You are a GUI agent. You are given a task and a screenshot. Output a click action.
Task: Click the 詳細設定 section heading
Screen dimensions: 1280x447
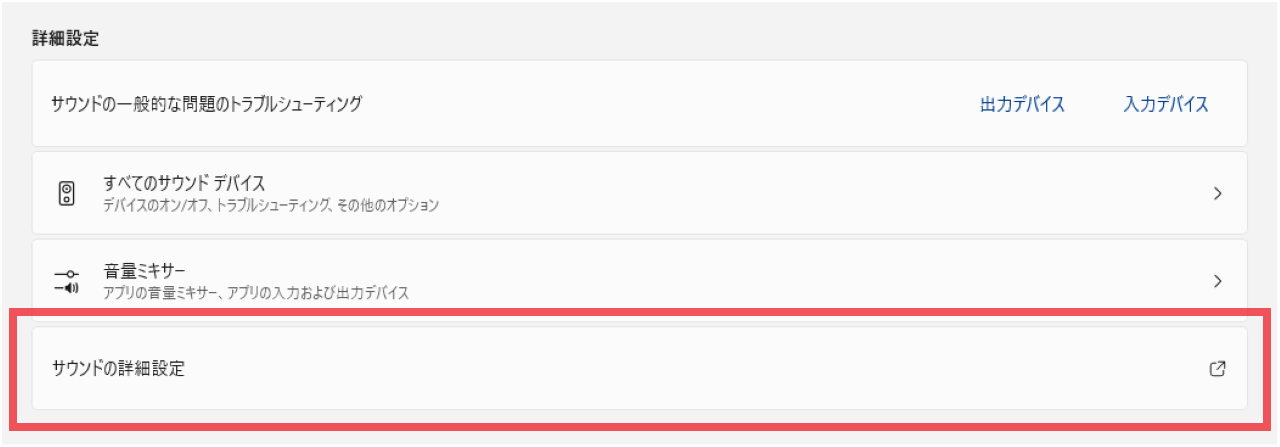(65, 40)
